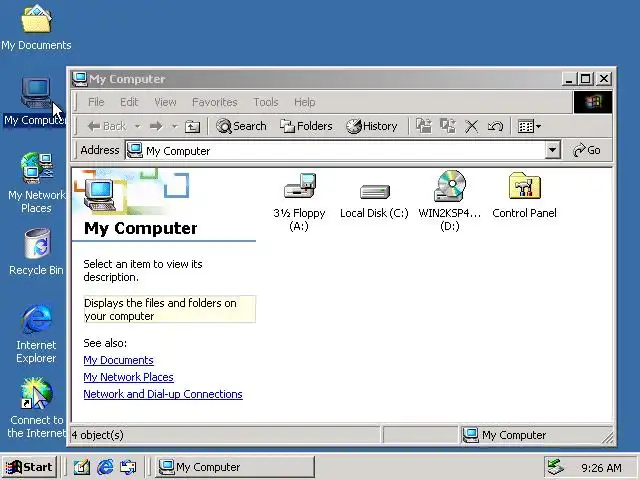This screenshot has height=480, width=640.
Task: Open the Favorites menu
Action: pos(215,102)
